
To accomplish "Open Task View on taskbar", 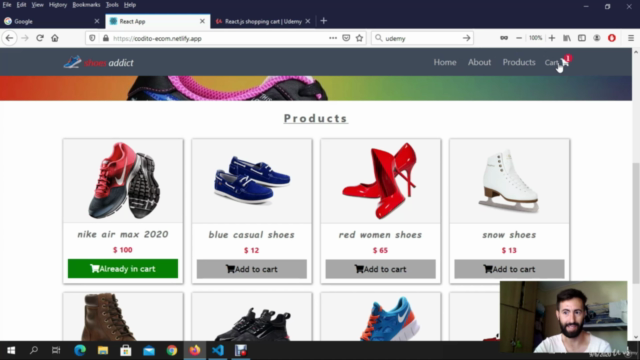I will [56, 350].
